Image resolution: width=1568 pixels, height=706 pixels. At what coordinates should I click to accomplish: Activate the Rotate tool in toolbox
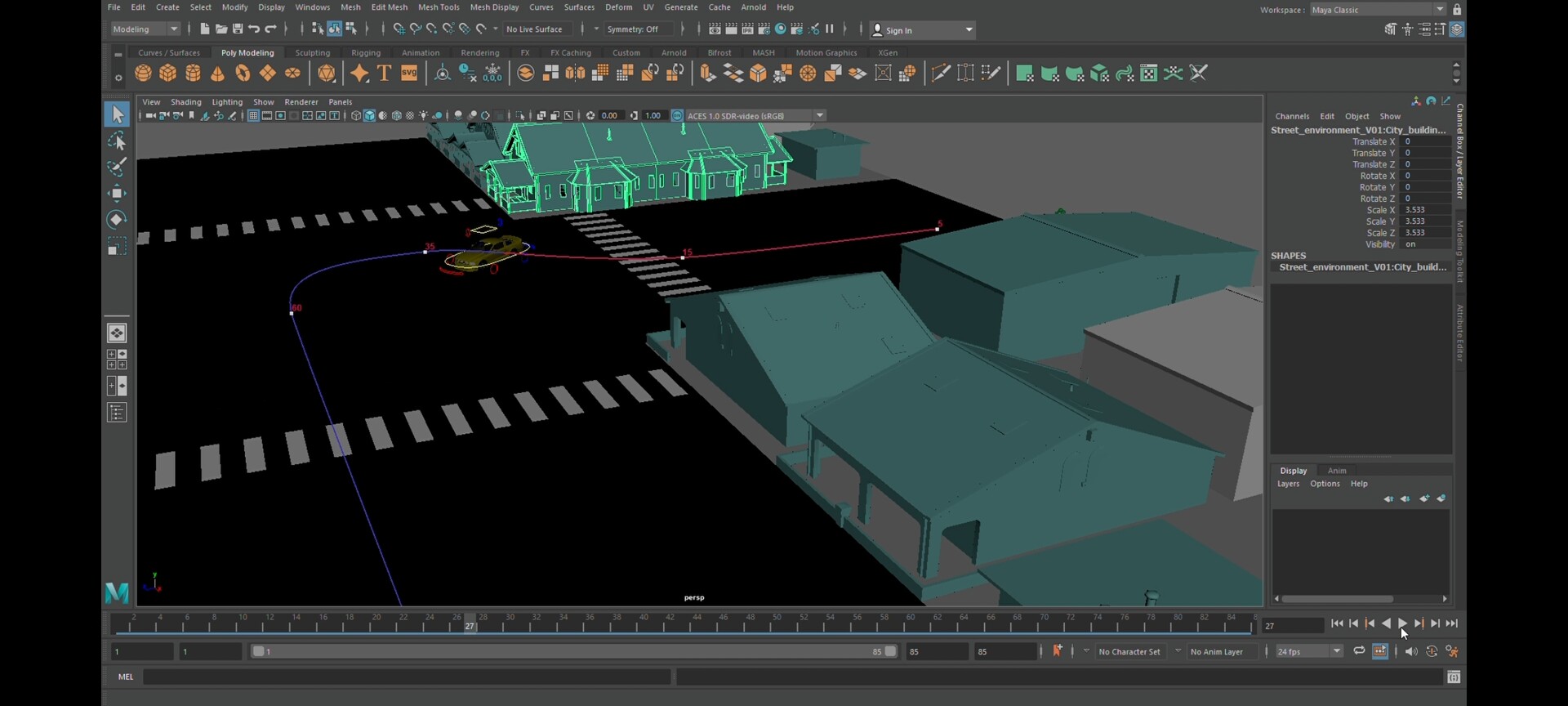pyautogui.click(x=117, y=220)
